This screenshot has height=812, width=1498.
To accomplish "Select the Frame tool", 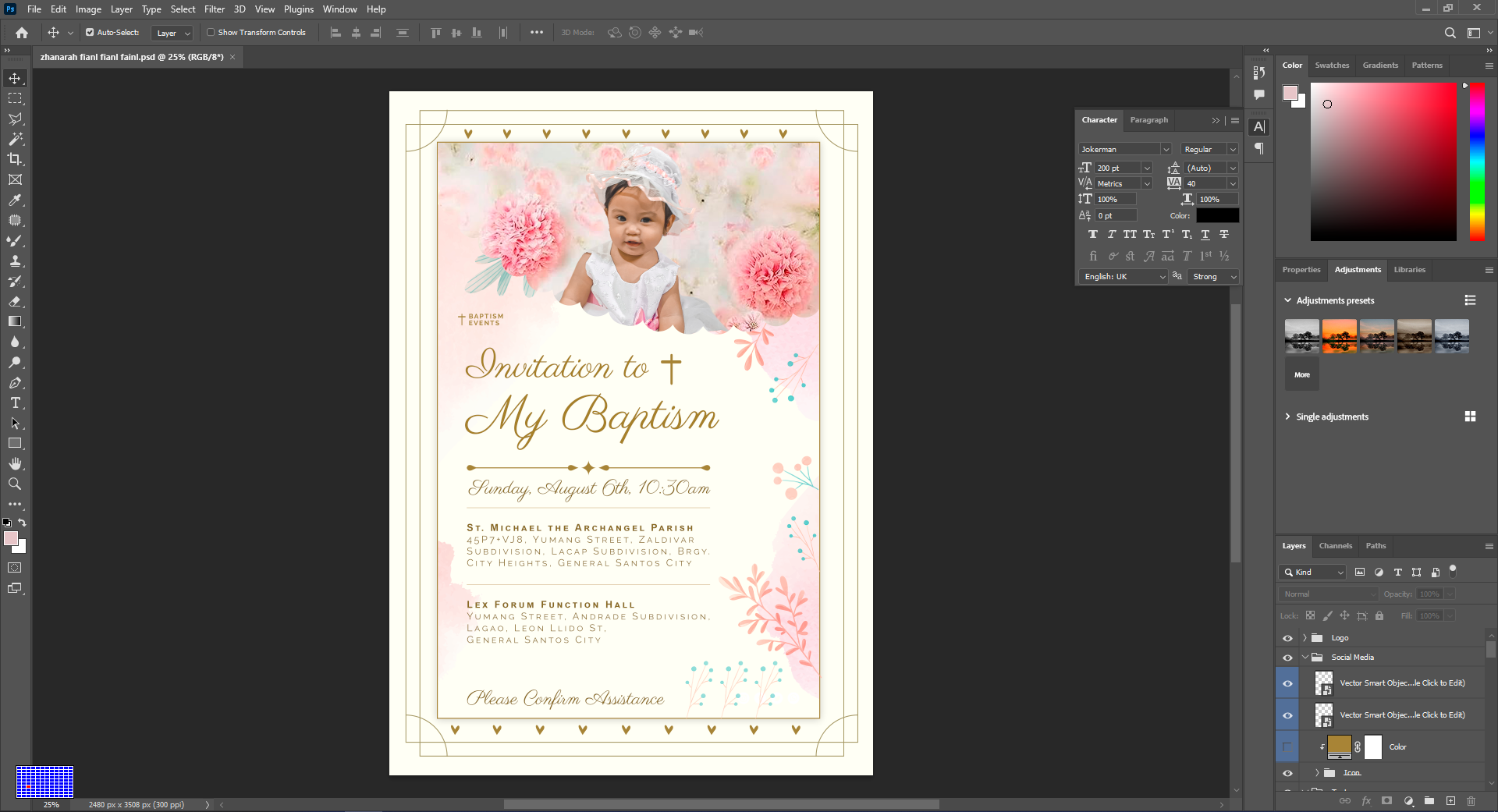I will pyautogui.click(x=15, y=179).
